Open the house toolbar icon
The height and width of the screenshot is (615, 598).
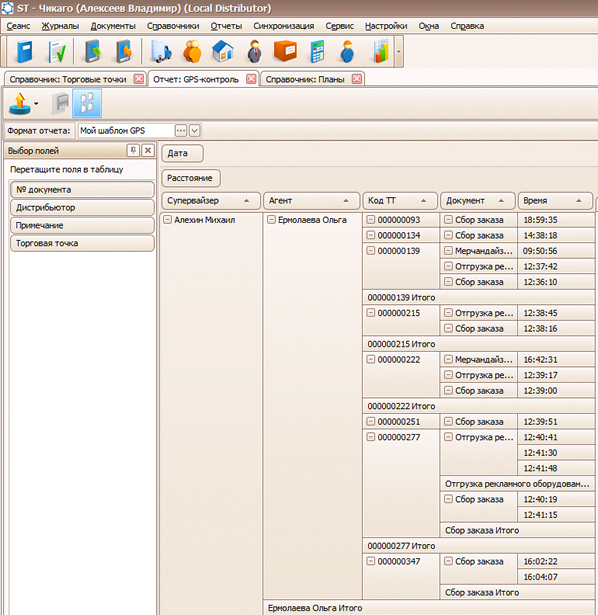(x=223, y=51)
